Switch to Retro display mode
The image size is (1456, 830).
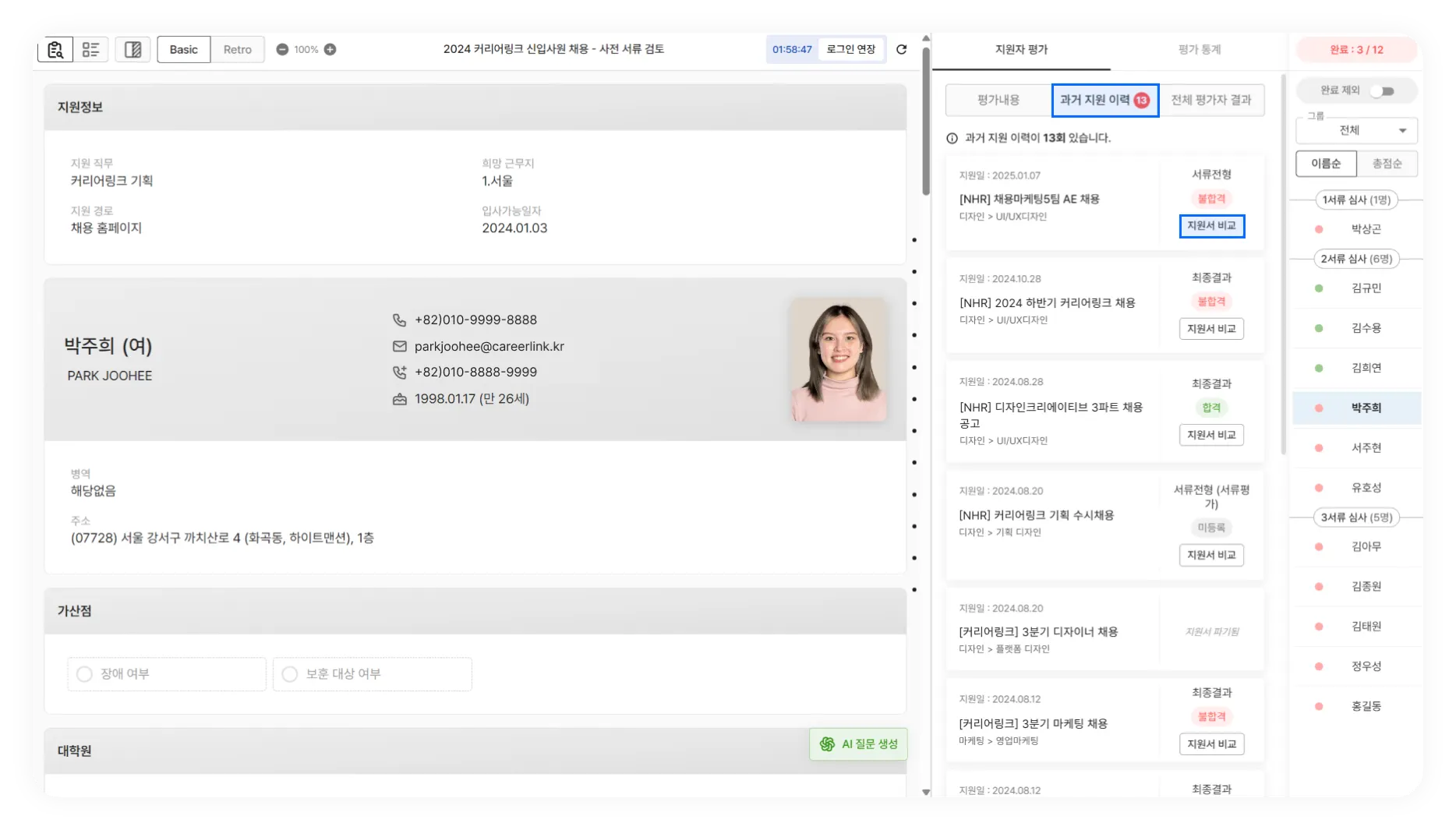pos(238,49)
